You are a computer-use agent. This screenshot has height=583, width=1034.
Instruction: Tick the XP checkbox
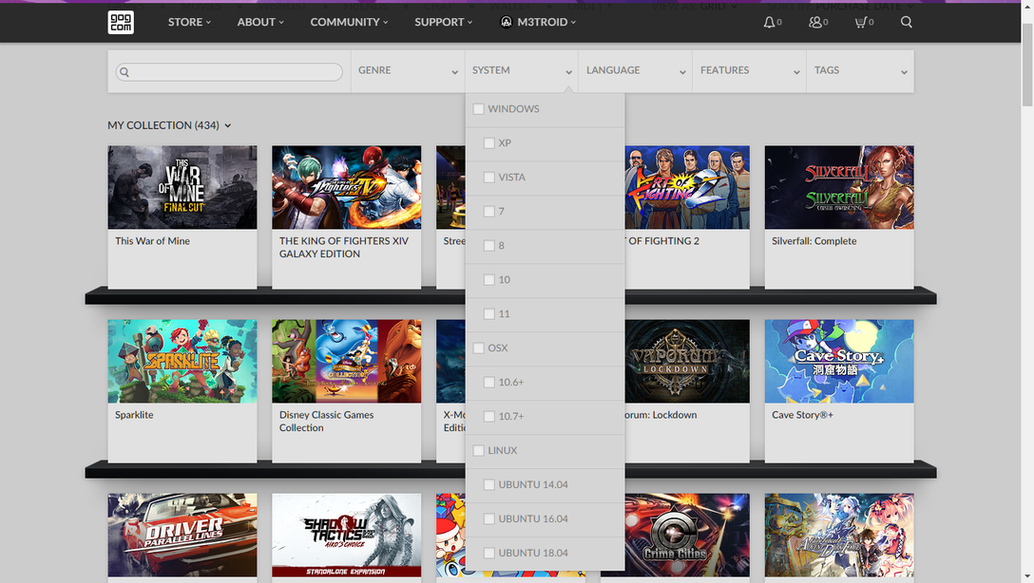point(489,143)
